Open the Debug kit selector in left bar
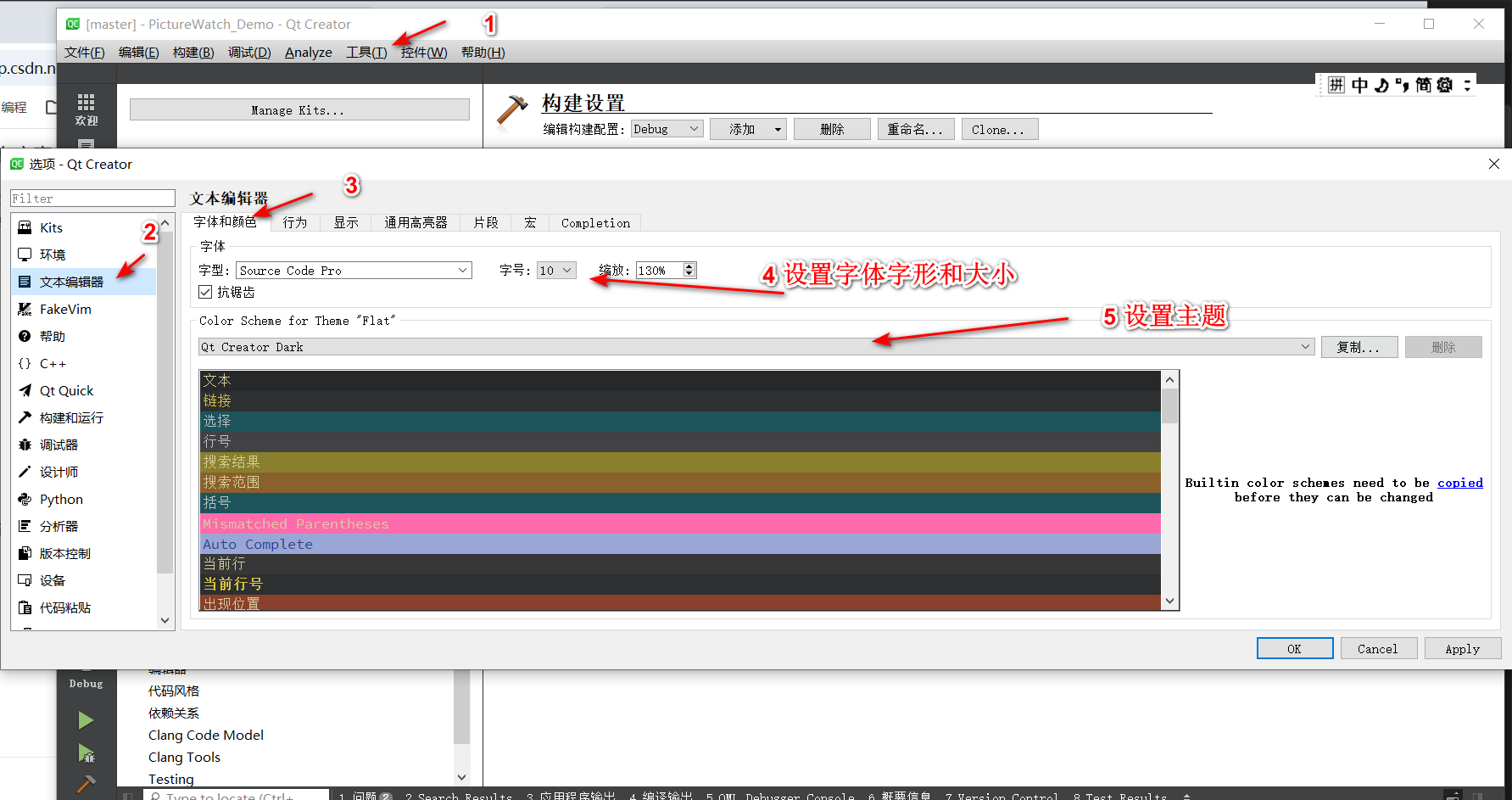This screenshot has width=1512, height=800. pos(86,683)
